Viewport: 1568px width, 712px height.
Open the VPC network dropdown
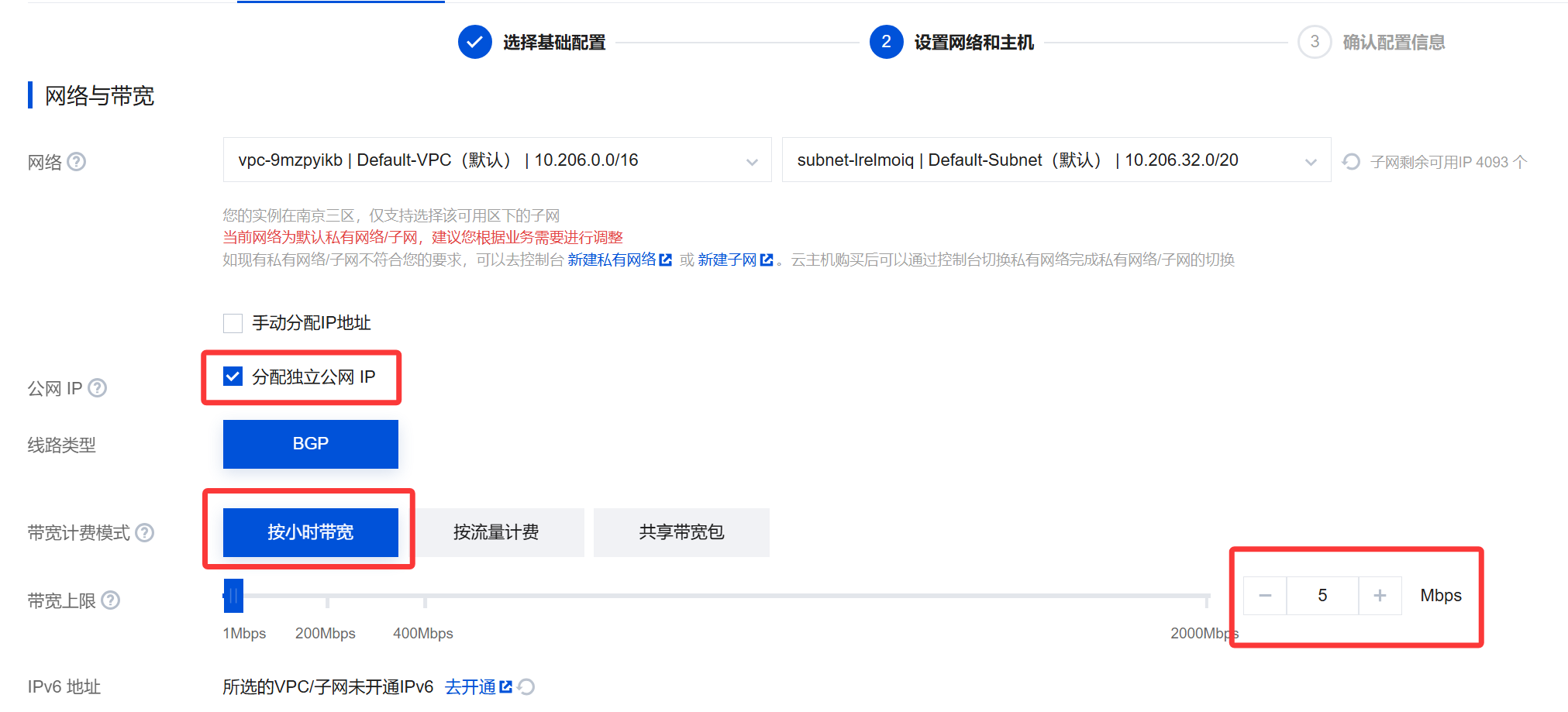[497, 160]
